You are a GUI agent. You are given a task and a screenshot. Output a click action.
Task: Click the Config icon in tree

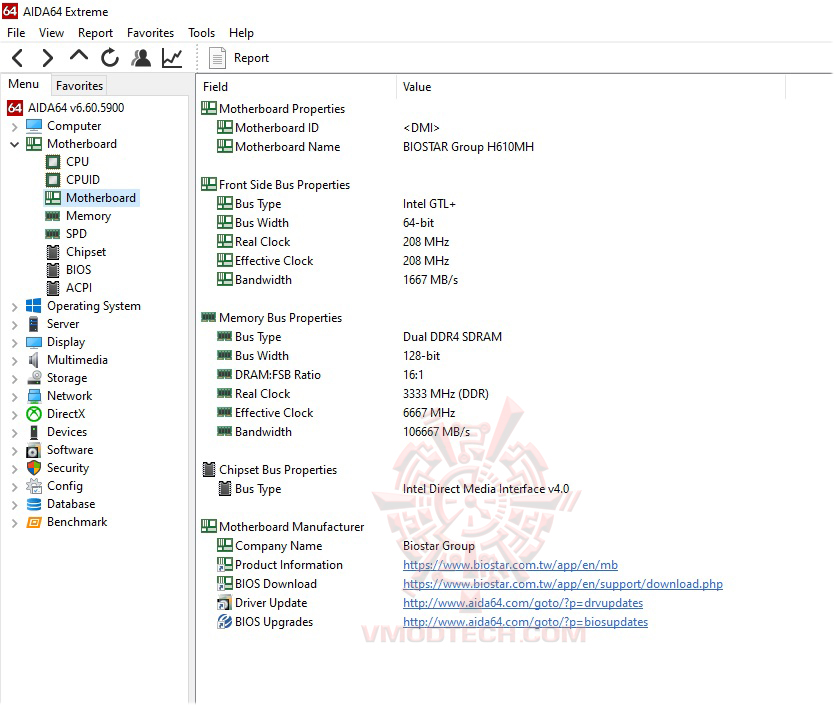[34, 486]
